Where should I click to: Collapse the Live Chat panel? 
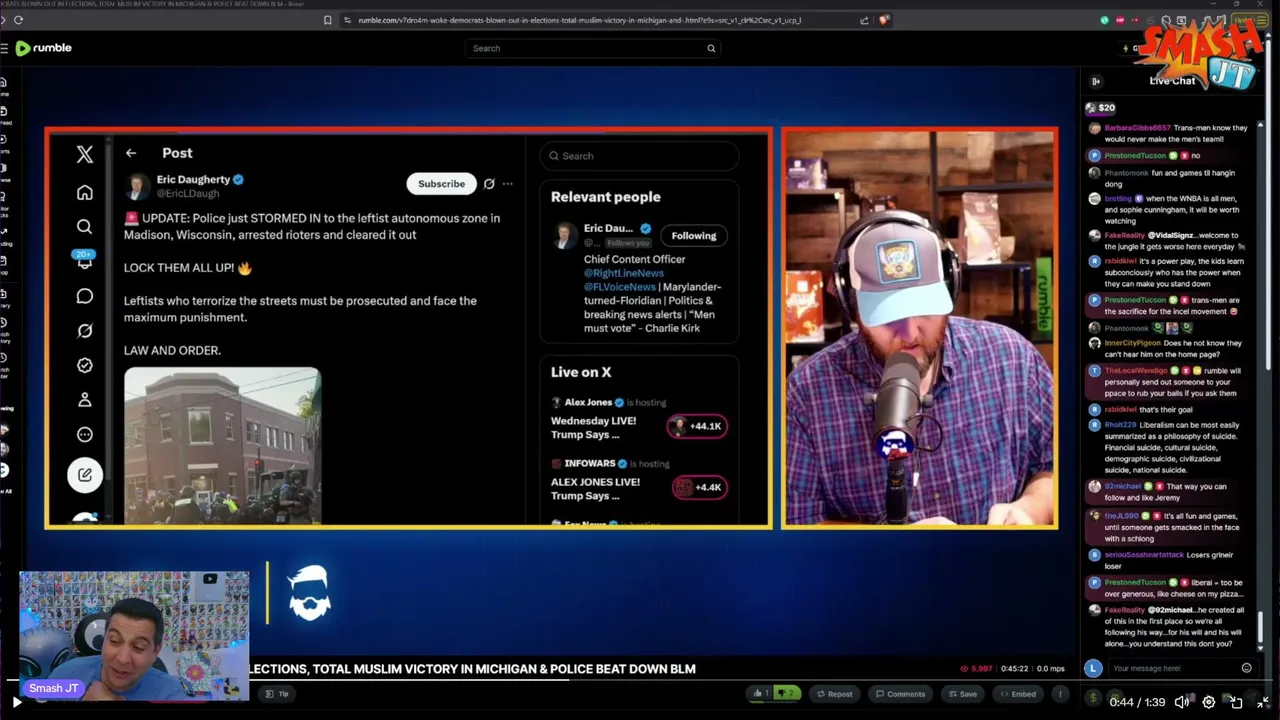click(x=1095, y=81)
